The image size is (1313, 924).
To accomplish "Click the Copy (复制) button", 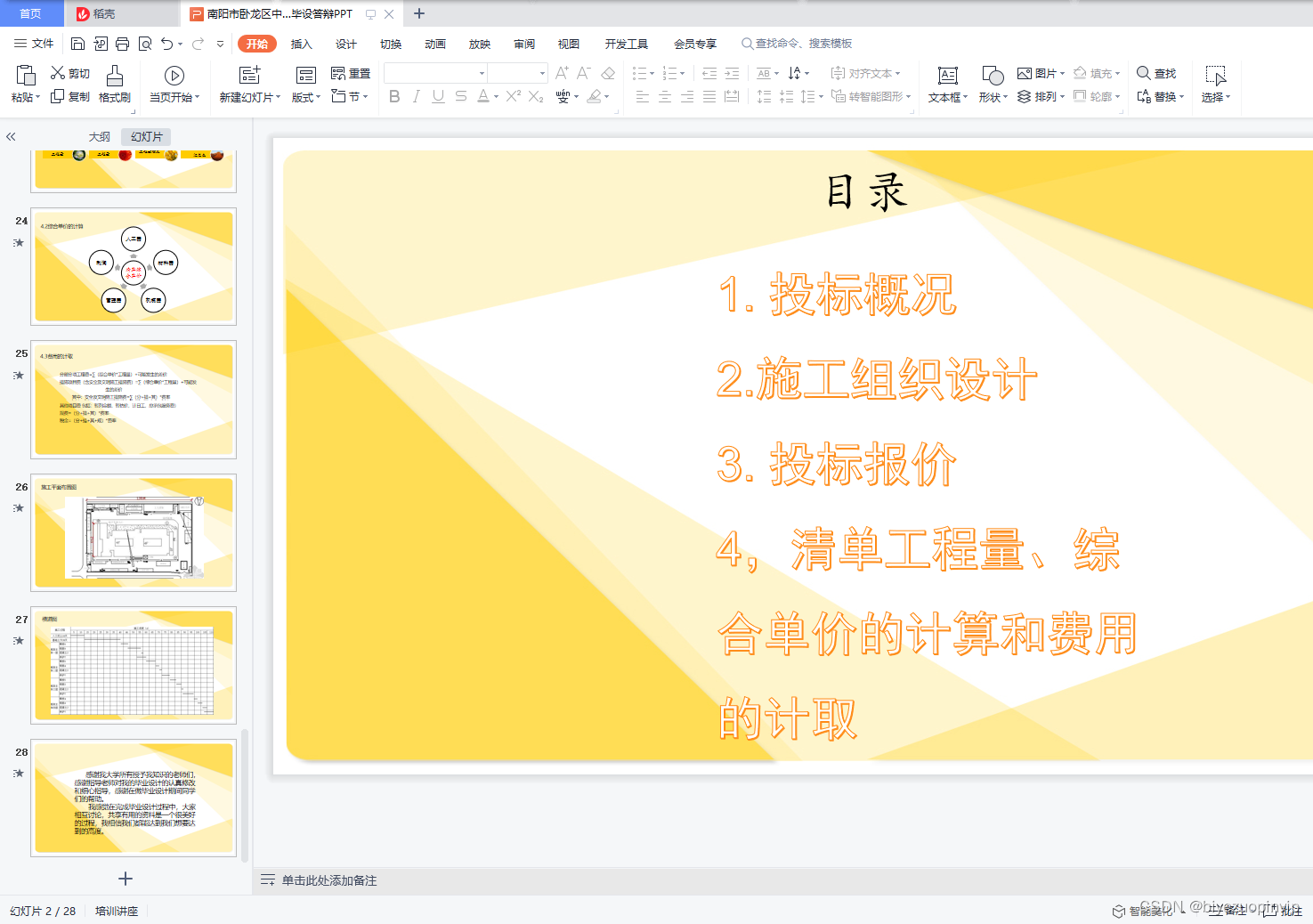I will [x=70, y=96].
